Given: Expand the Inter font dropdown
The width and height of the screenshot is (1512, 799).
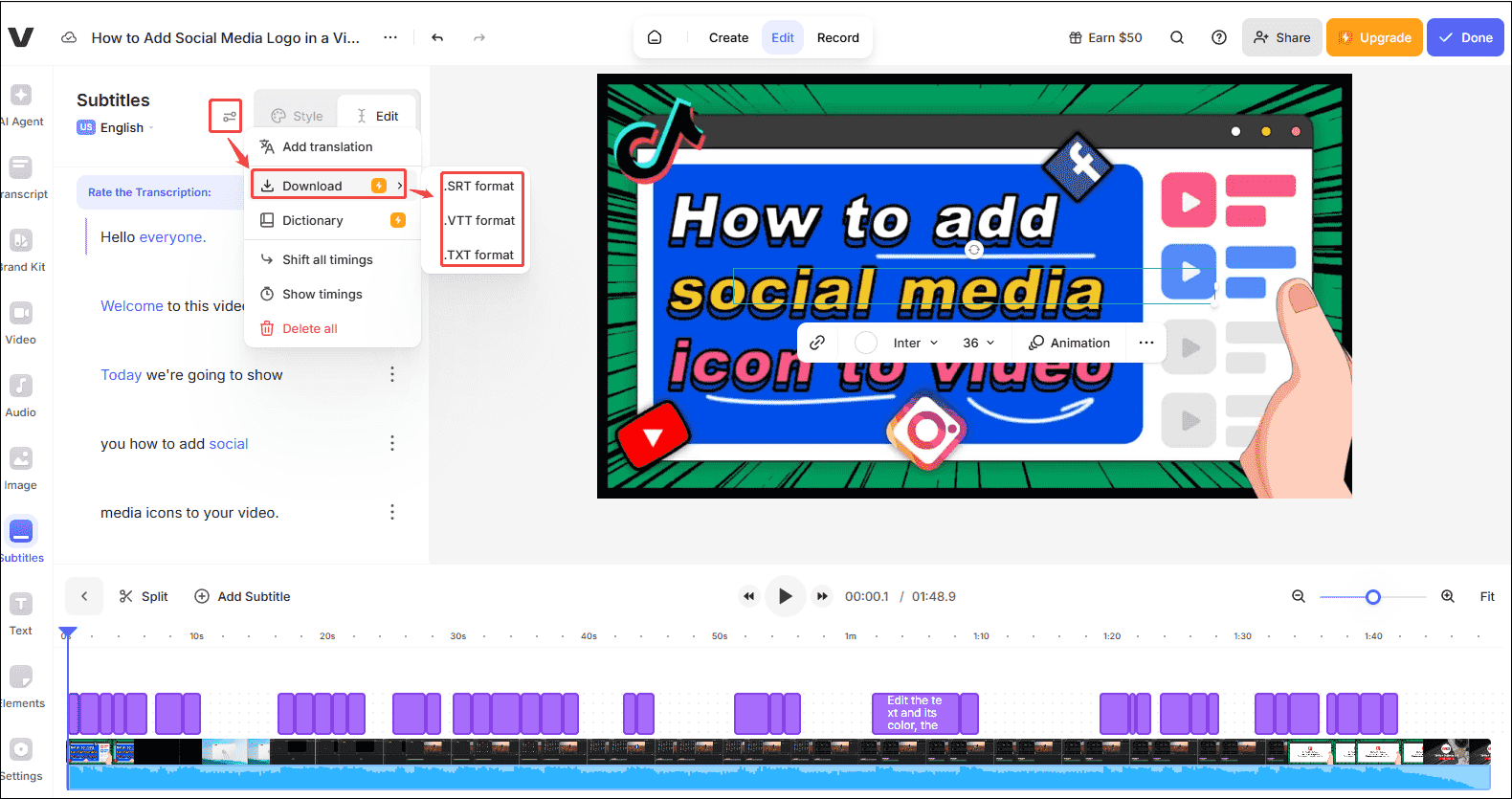Looking at the screenshot, I should (x=915, y=343).
